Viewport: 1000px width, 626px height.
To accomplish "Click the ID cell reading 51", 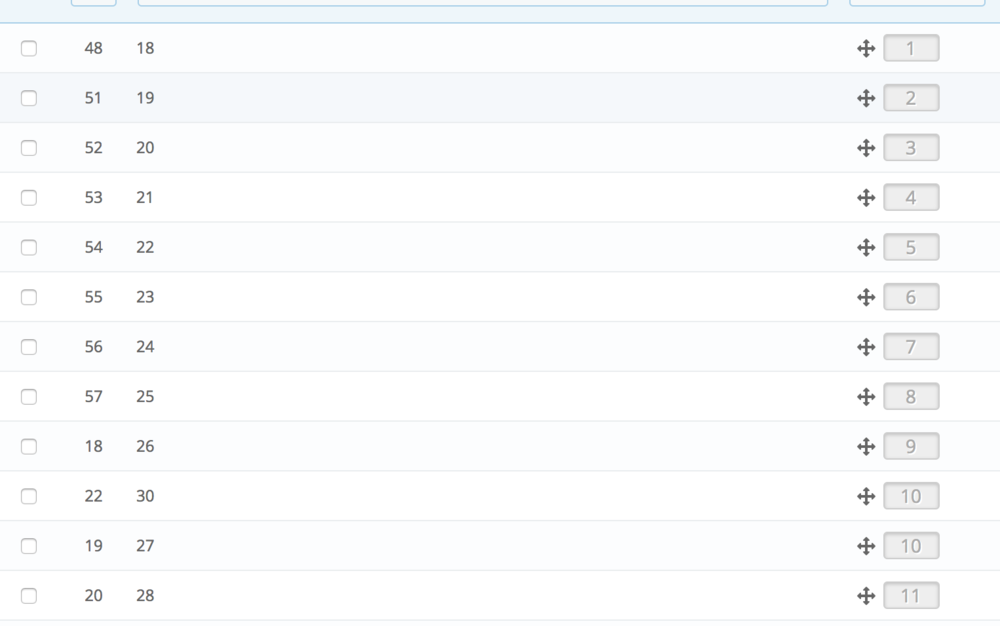I will point(93,98).
